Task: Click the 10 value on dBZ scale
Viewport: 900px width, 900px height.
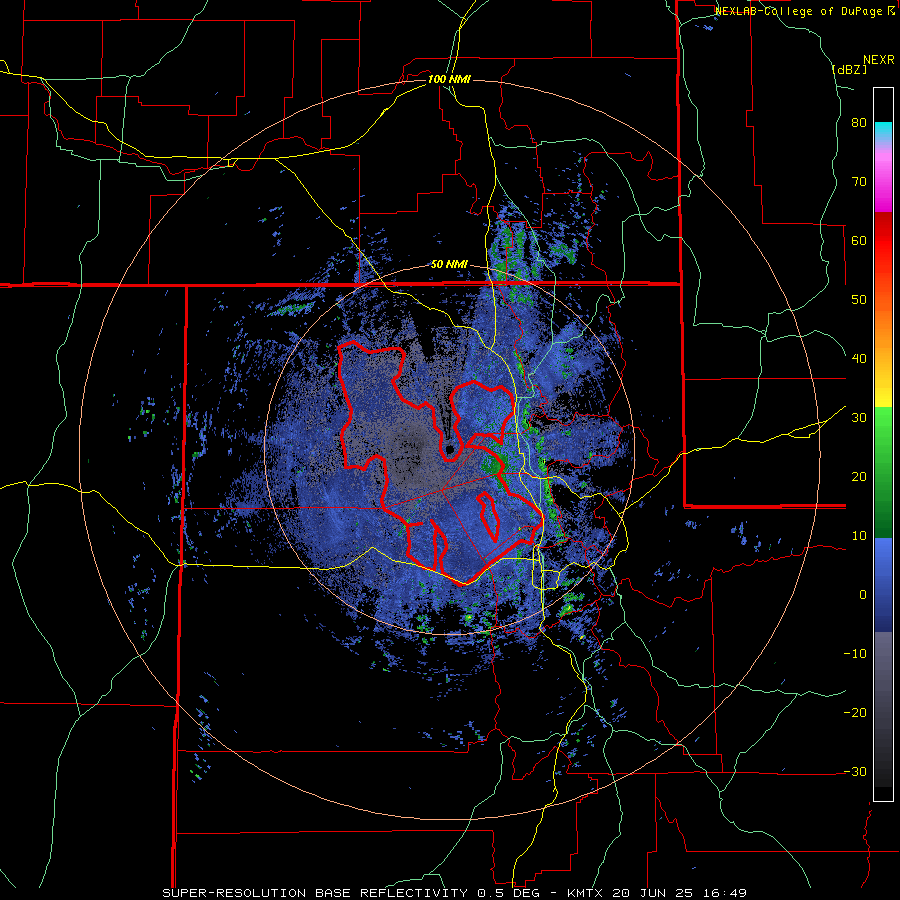Action: pos(859,536)
